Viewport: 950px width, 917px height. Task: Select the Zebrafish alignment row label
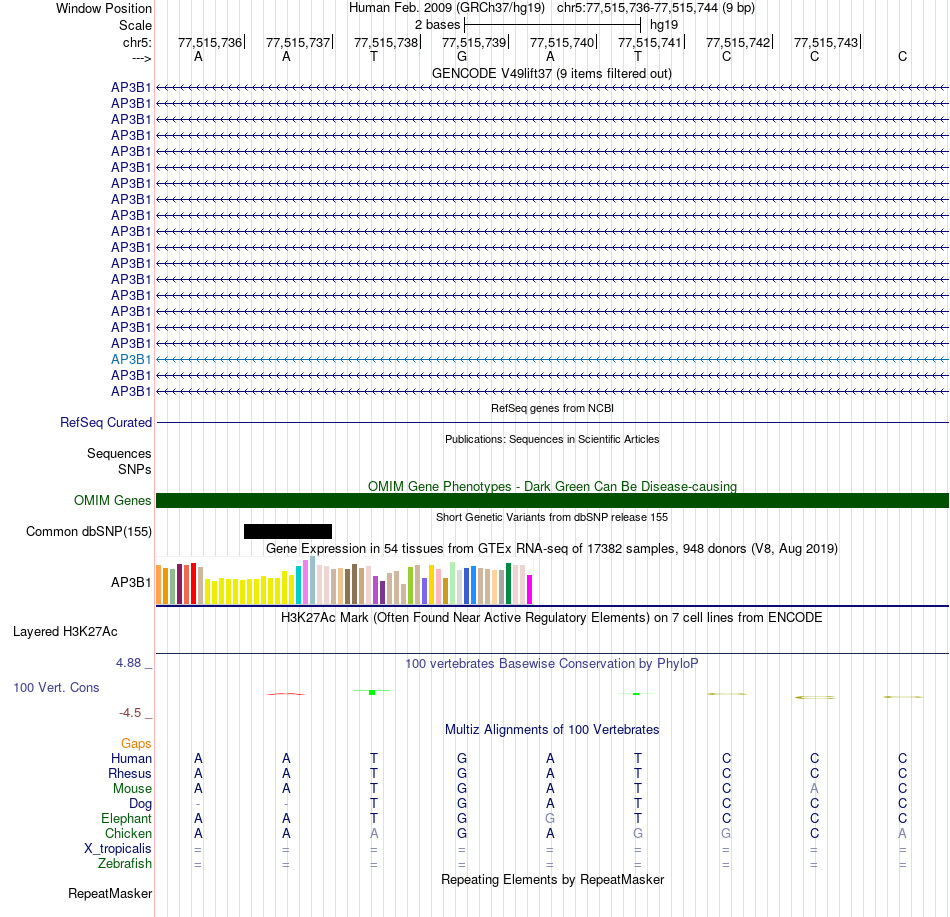coord(125,863)
